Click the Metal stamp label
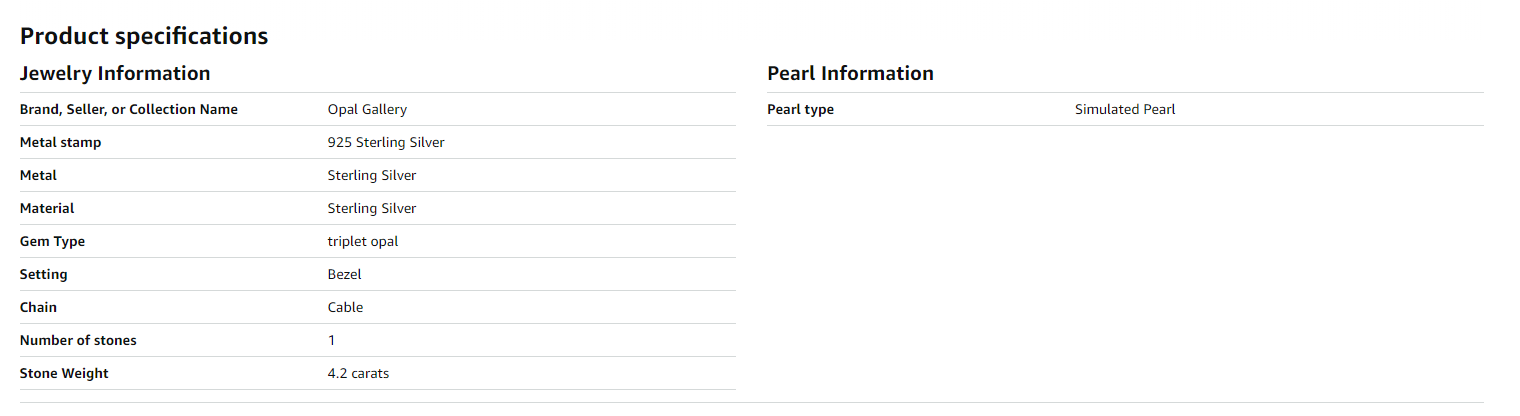Screen dimensions: 1520x416 coord(61,142)
